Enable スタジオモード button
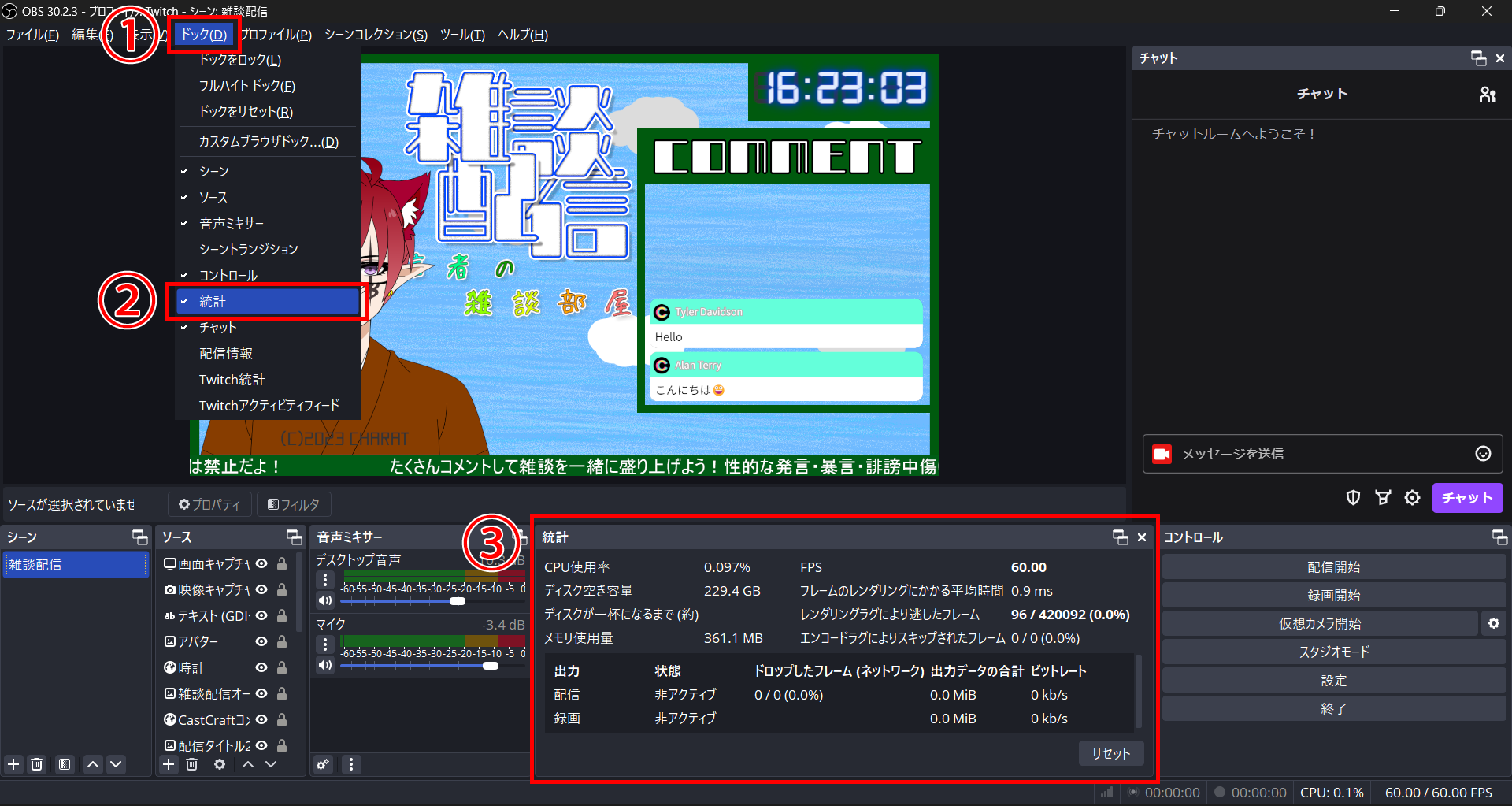Screen dimensions: 1512x806 [1333, 652]
